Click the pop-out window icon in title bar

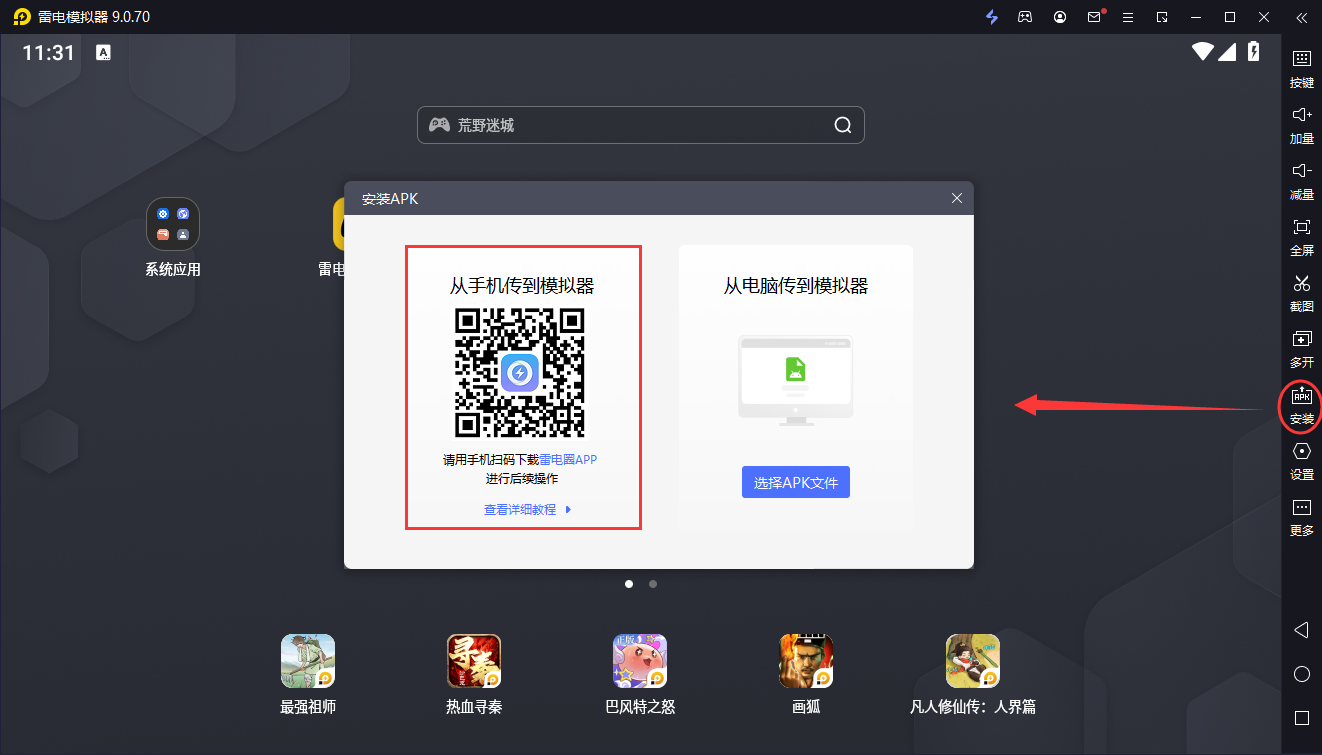click(x=1162, y=17)
